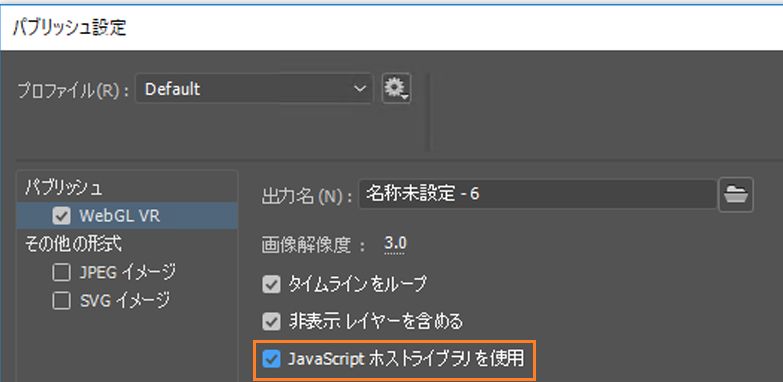Click the 画像解像度 value 3.0
783x382 pixels.
(x=395, y=244)
